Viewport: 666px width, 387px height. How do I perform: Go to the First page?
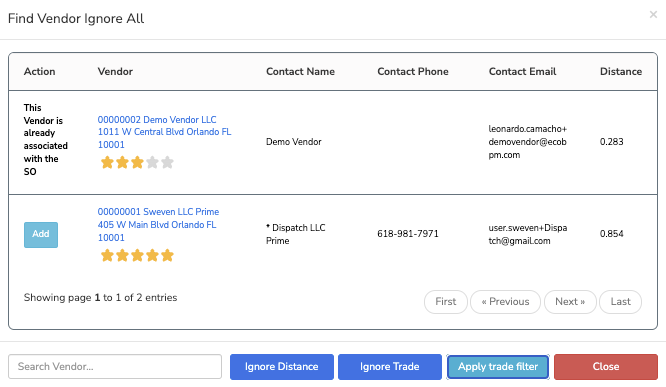pos(446,302)
